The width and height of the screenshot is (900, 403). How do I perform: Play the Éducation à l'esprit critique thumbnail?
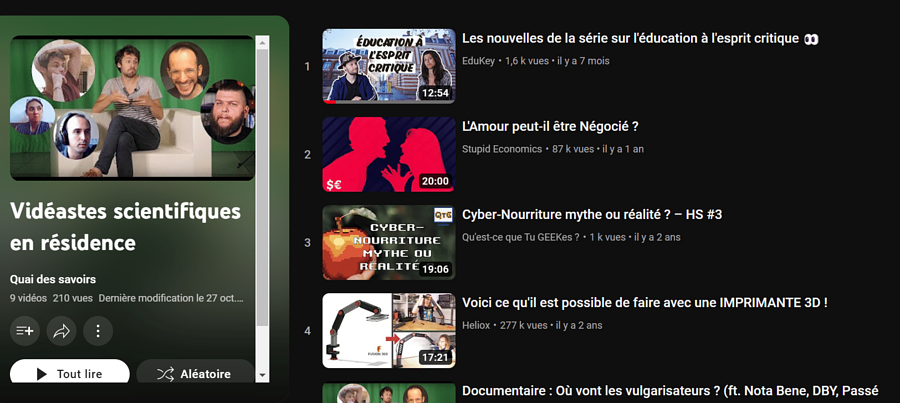(388, 66)
